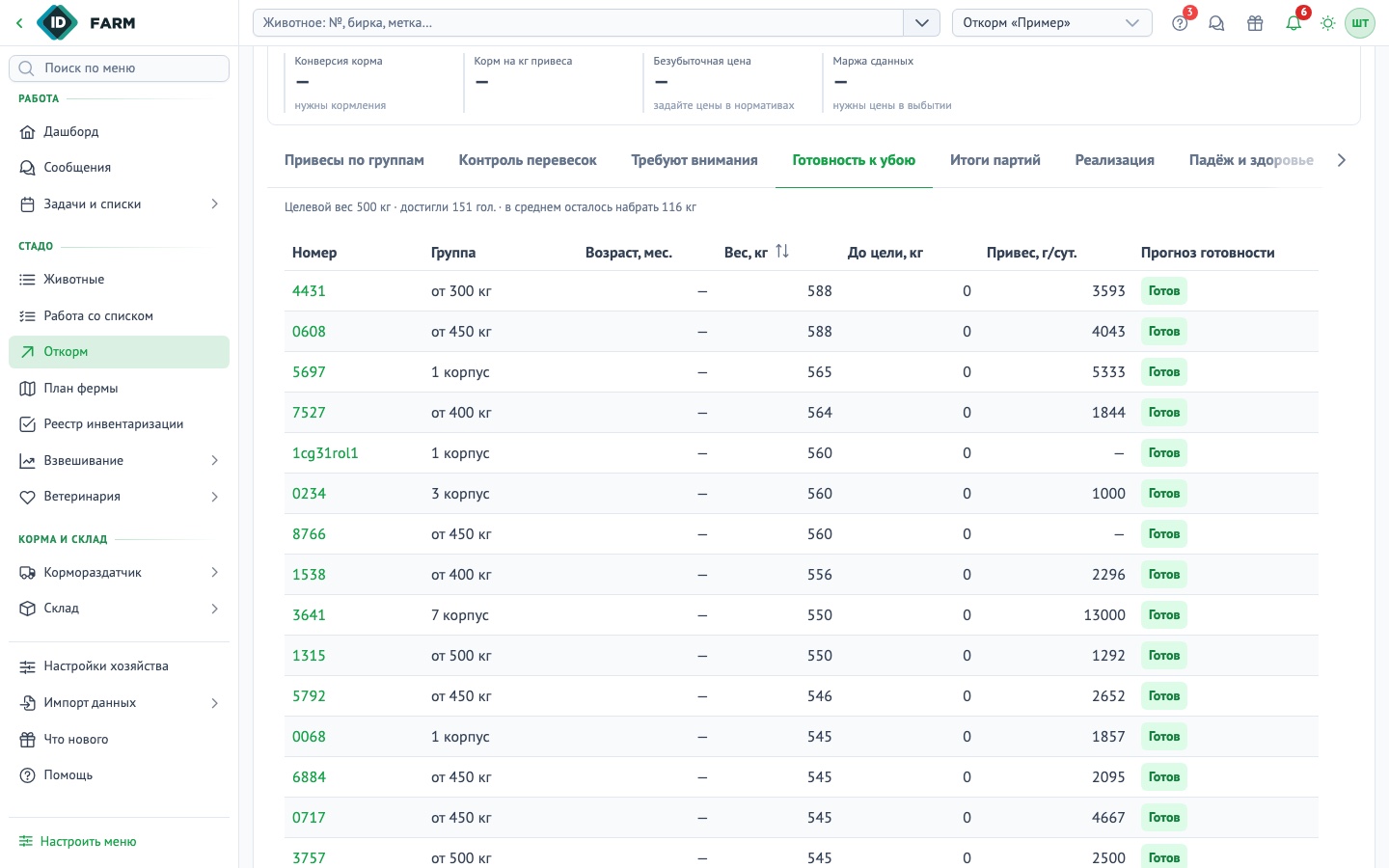Click the help question mark icon
Image resolution: width=1389 pixels, height=868 pixels.
click(1180, 23)
